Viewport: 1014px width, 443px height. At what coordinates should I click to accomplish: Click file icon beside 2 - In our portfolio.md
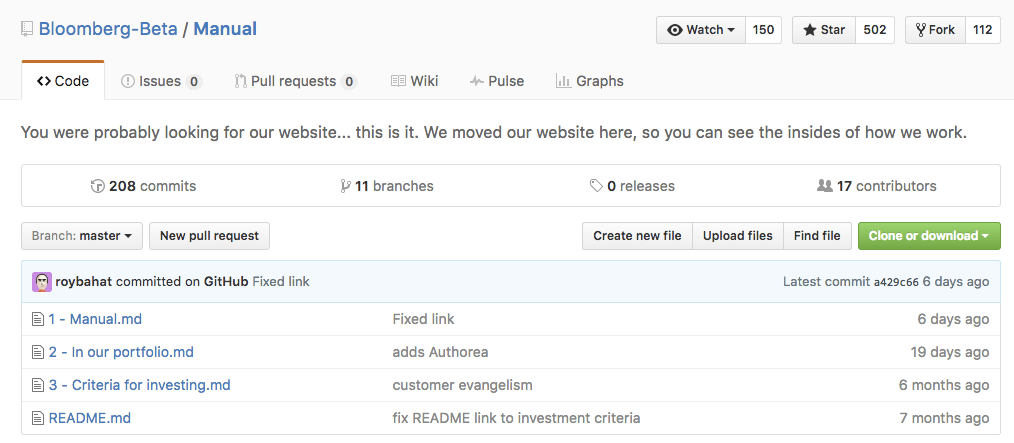point(38,352)
